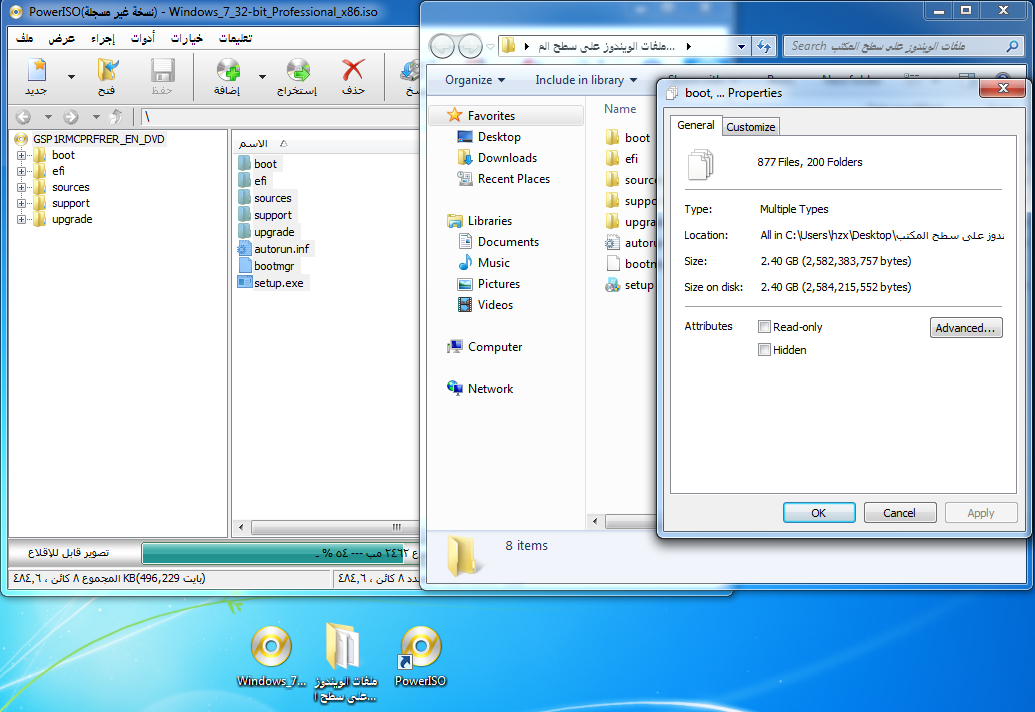Click the refresh button beside the Explorer address bar
1035x712 pixels.
[x=764, y=46]
